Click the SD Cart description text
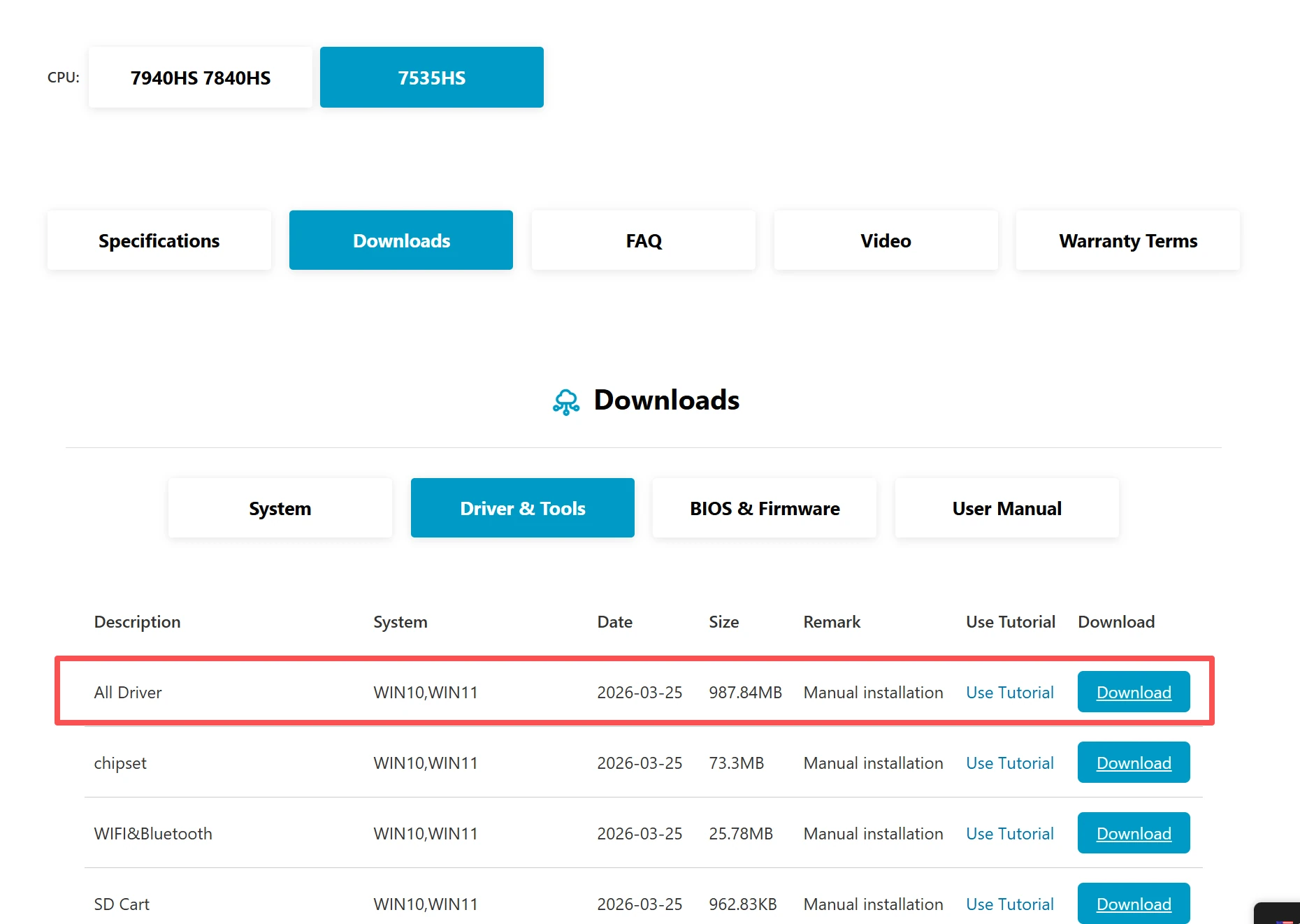1300x924 pixels. pos(122,904)
